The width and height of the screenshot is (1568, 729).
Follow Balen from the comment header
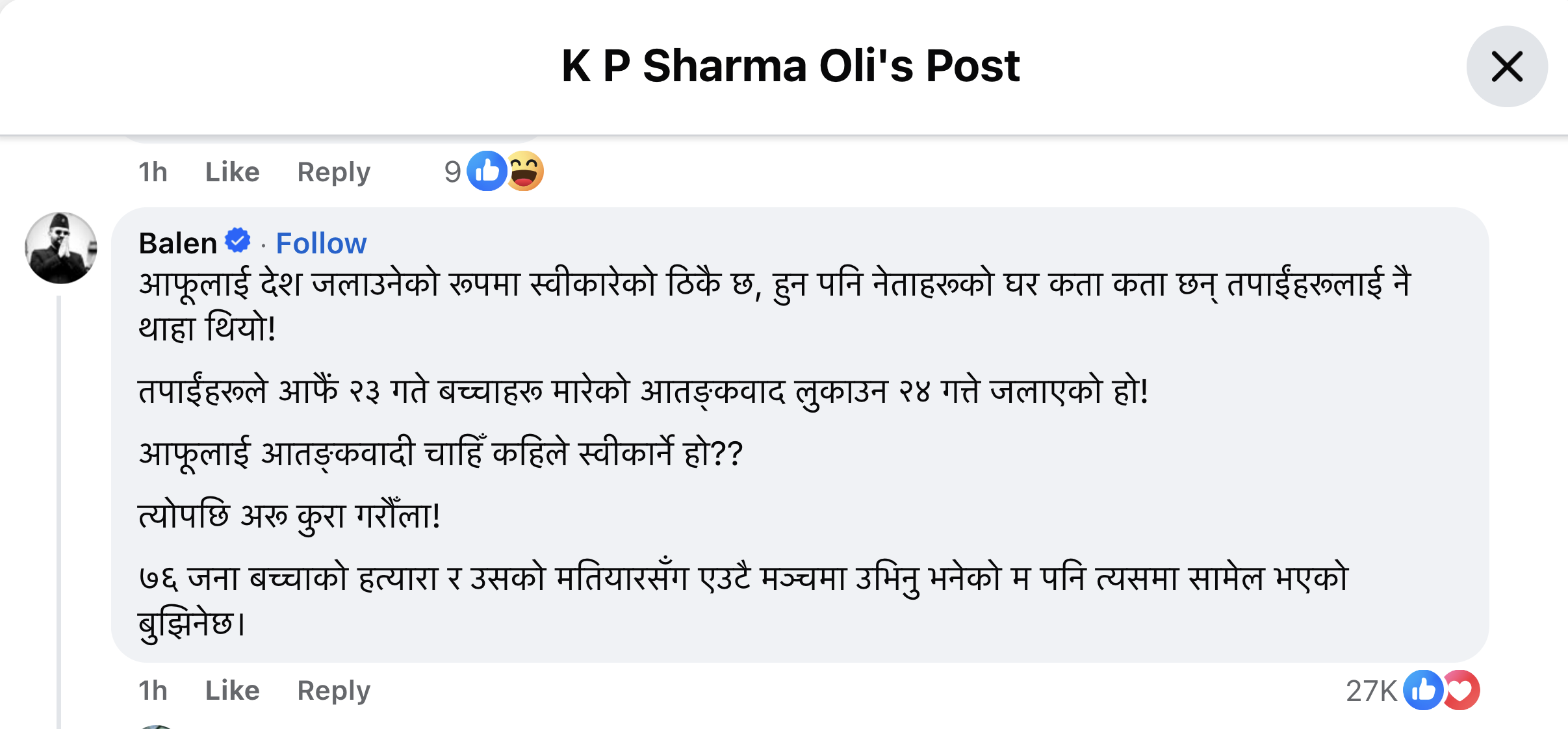321,244
